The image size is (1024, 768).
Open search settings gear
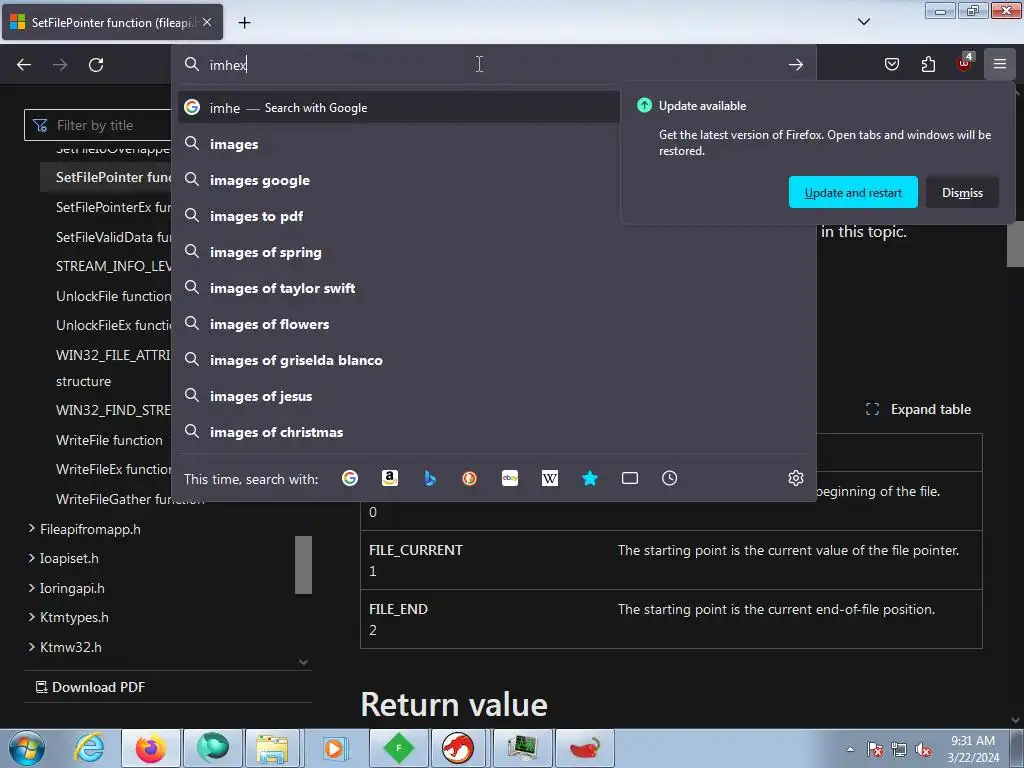795,479
